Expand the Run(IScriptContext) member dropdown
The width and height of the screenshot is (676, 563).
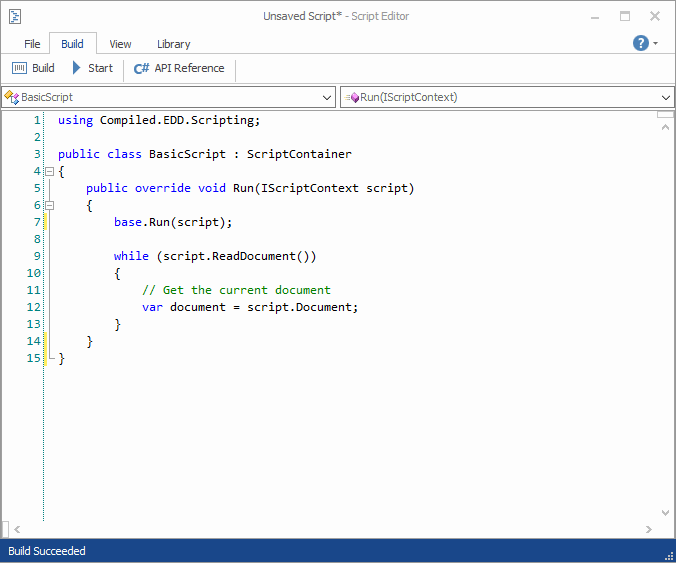point(666,97)
